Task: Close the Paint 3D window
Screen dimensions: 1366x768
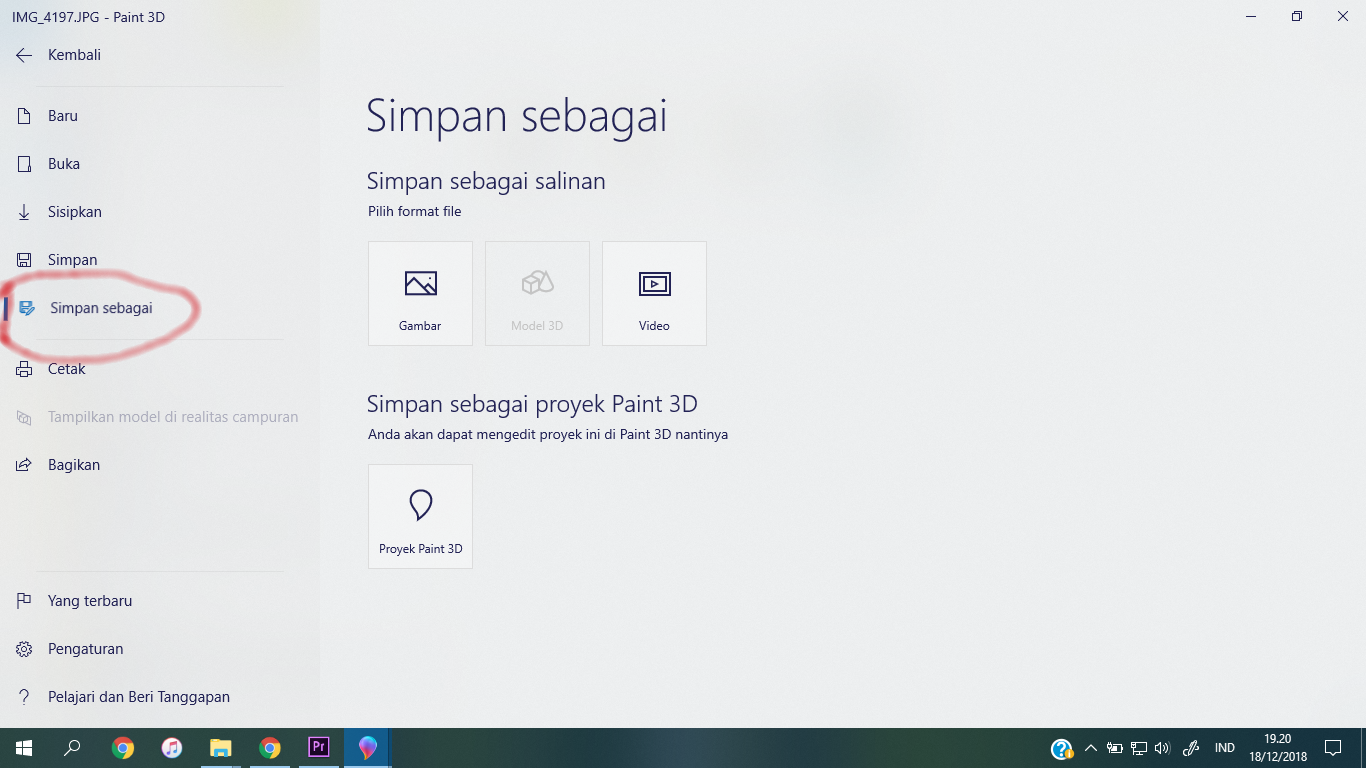Action: [1343, 16]
